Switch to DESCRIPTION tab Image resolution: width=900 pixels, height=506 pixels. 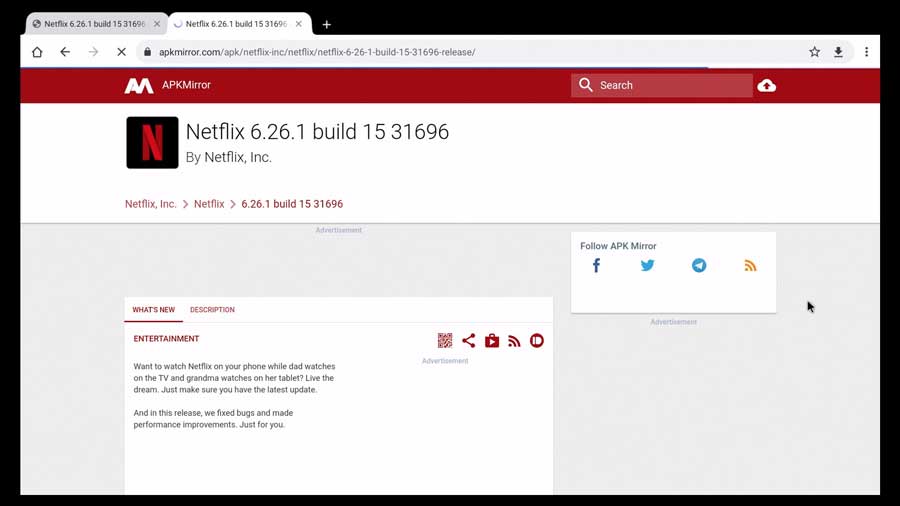[x=212, y=310]
